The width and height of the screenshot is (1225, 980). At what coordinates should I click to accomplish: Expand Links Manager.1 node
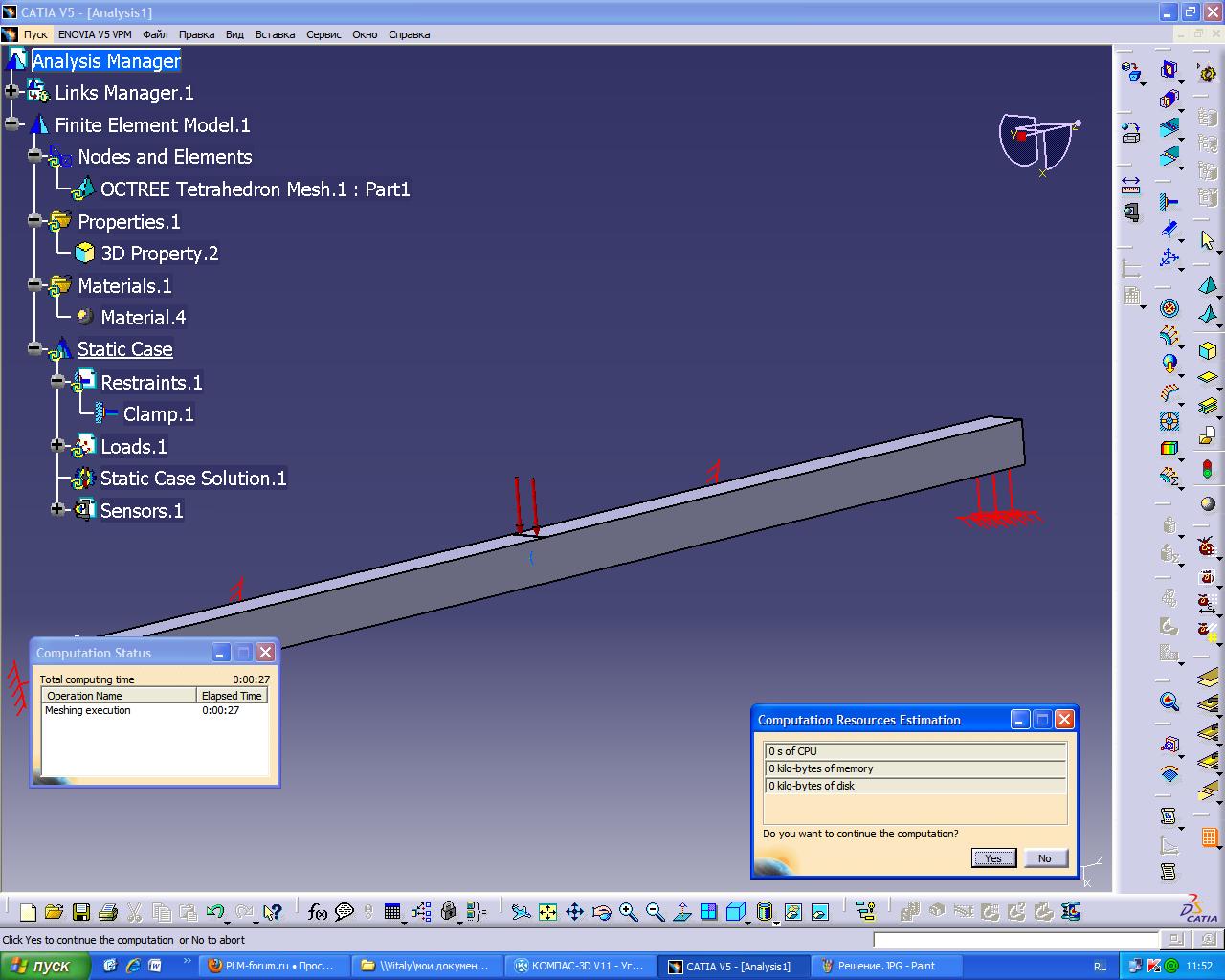click(11, 92)
